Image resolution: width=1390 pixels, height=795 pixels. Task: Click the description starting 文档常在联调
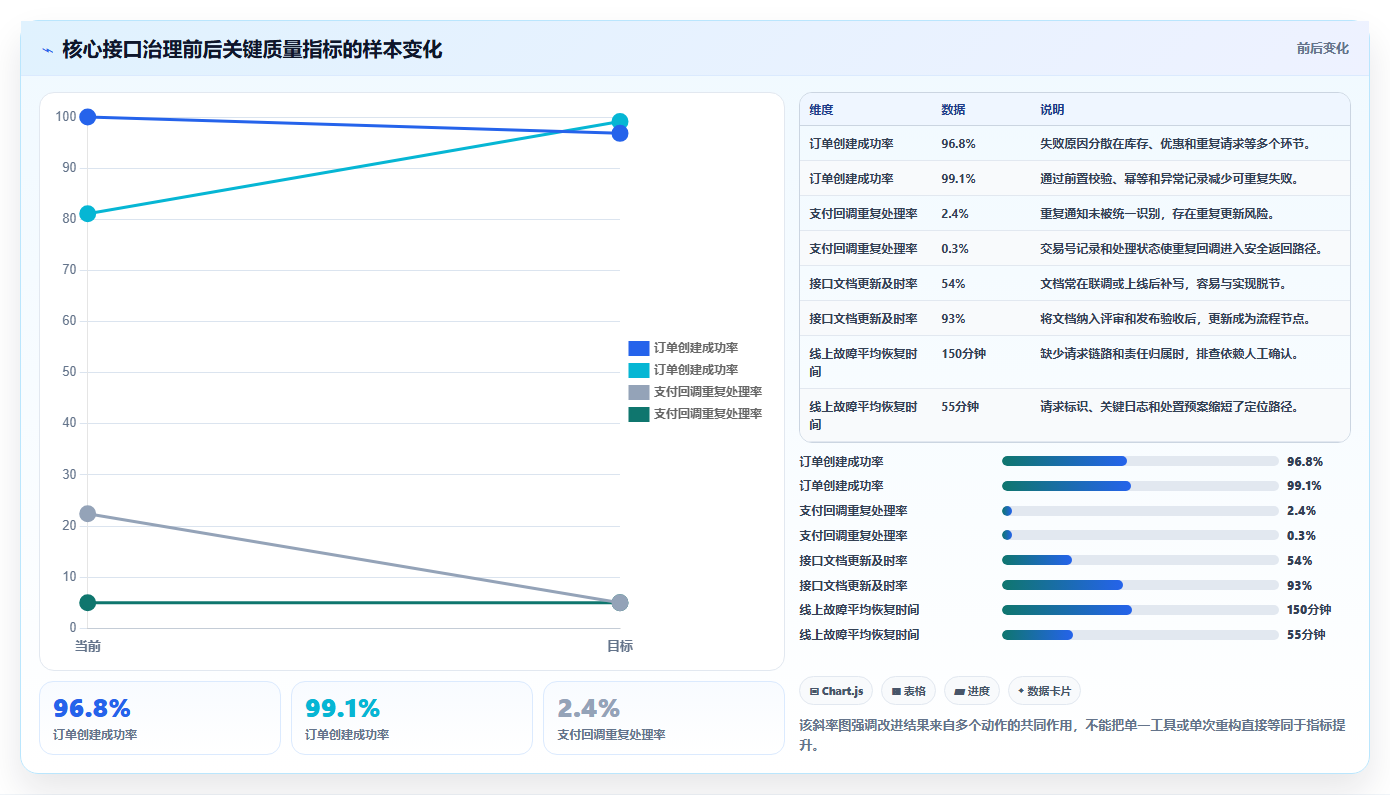coord(1163,284)
